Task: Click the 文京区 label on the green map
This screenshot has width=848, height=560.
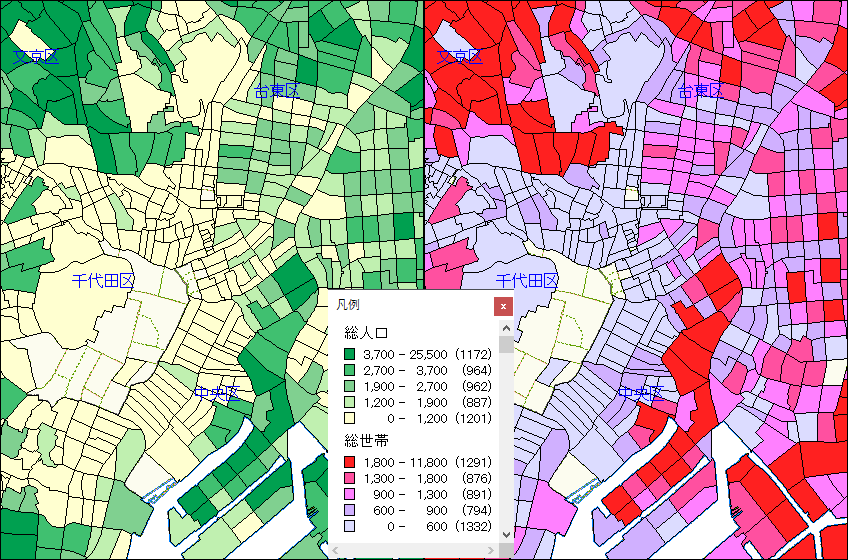Action: [x=36, y=57]
